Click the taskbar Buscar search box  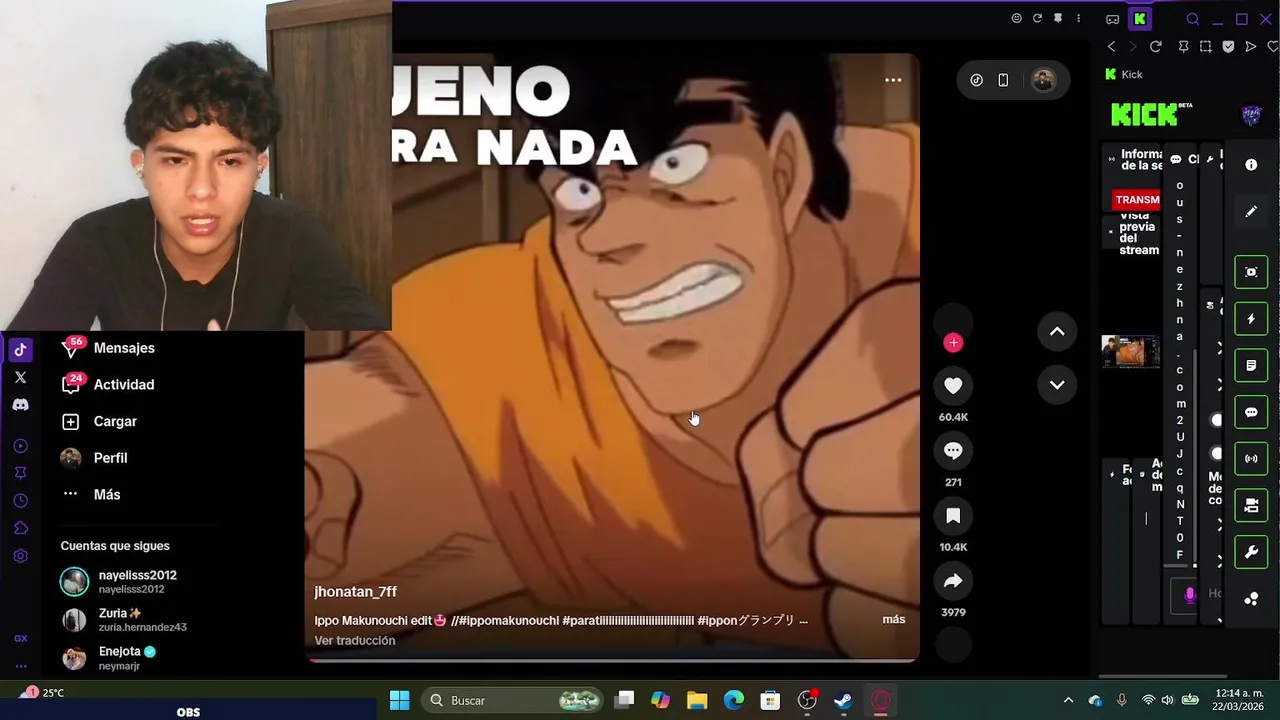click(514, 700)
